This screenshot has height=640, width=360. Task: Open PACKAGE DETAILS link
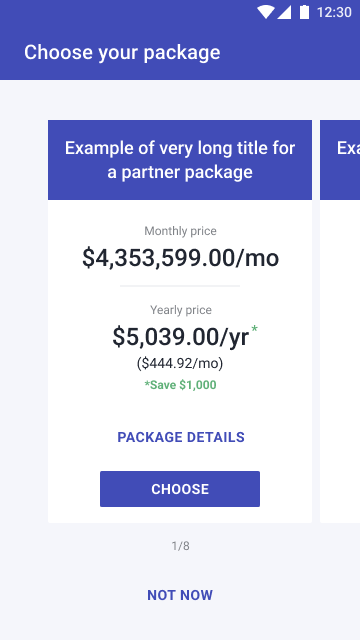pos(181,437)
